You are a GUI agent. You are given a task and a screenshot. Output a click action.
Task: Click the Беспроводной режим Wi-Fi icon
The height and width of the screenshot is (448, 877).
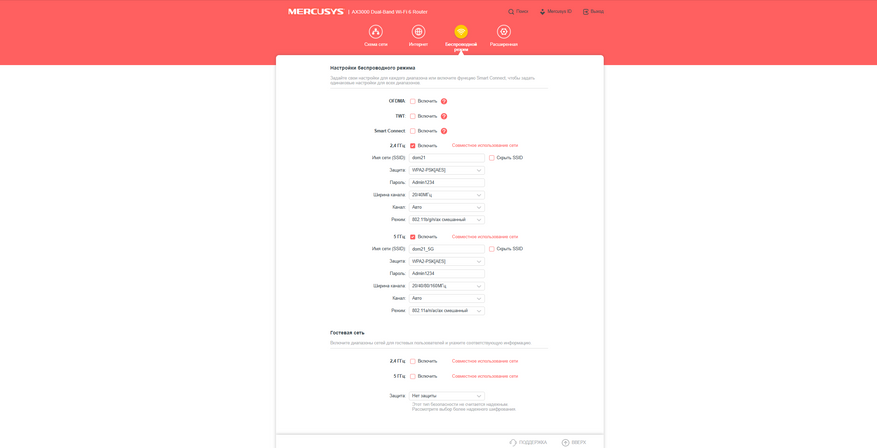[461, 32]
